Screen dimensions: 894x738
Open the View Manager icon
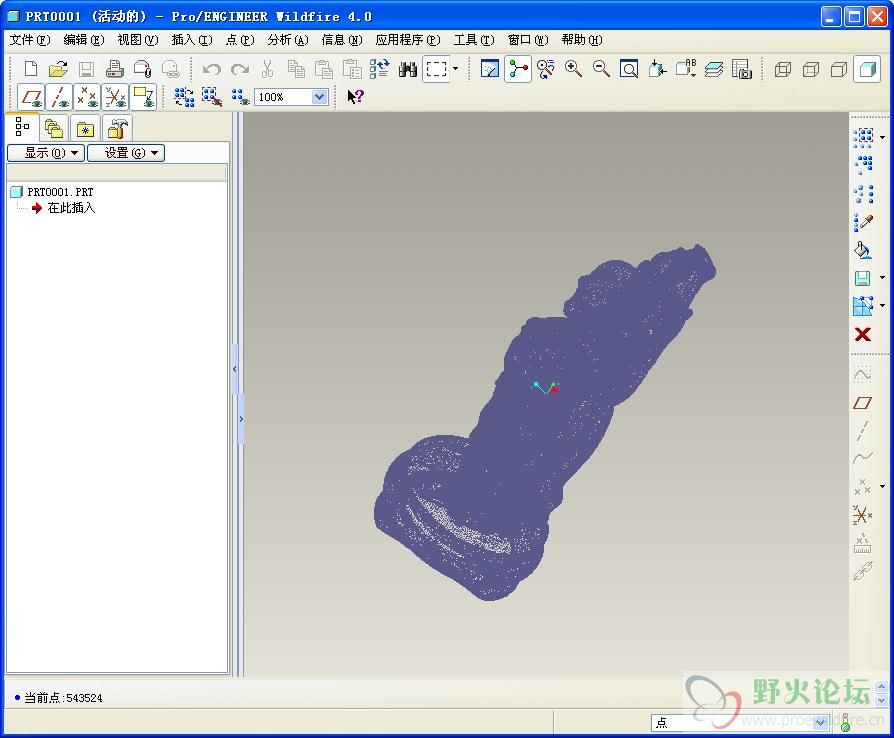pyautogui.click(x=741, y=69)
